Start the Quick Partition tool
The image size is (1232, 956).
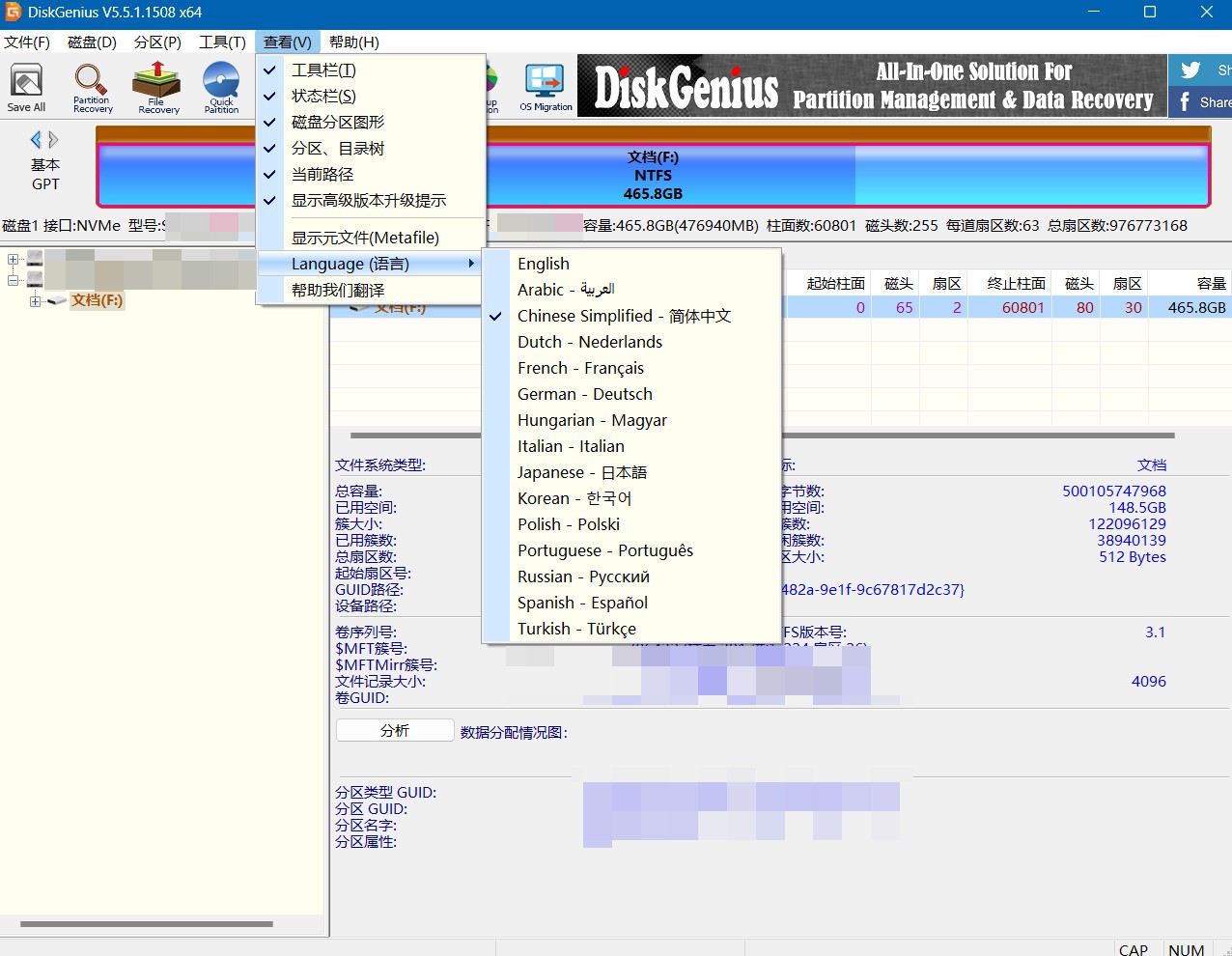click(221, 87)
